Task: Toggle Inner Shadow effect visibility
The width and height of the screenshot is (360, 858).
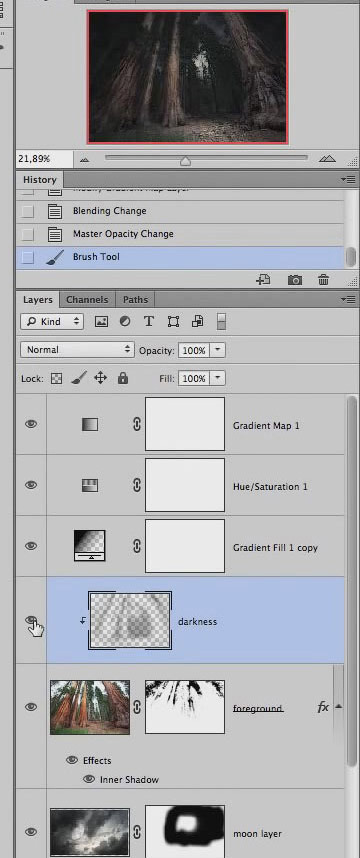Action: (89, 779)
